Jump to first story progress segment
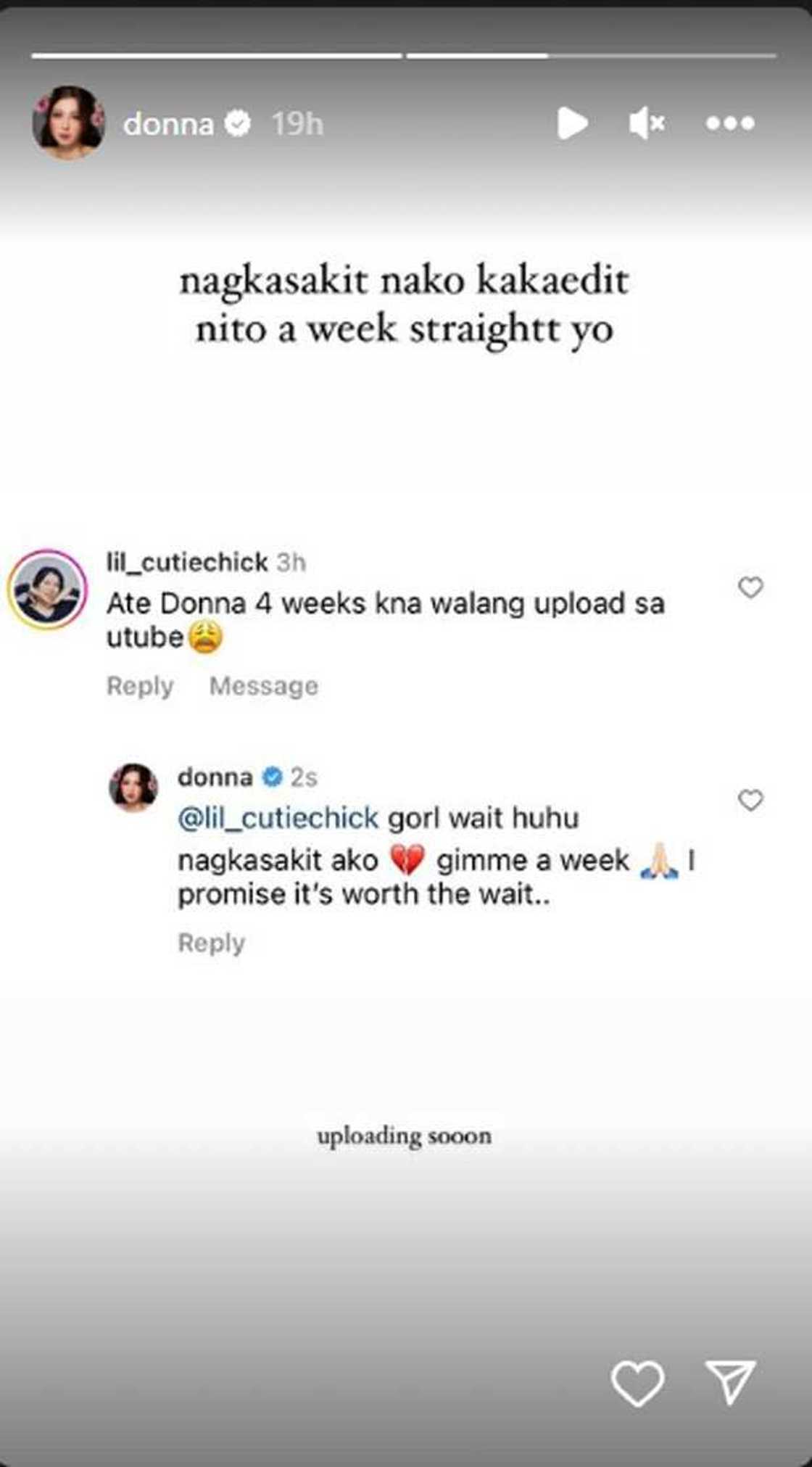 tap(216, 55)
